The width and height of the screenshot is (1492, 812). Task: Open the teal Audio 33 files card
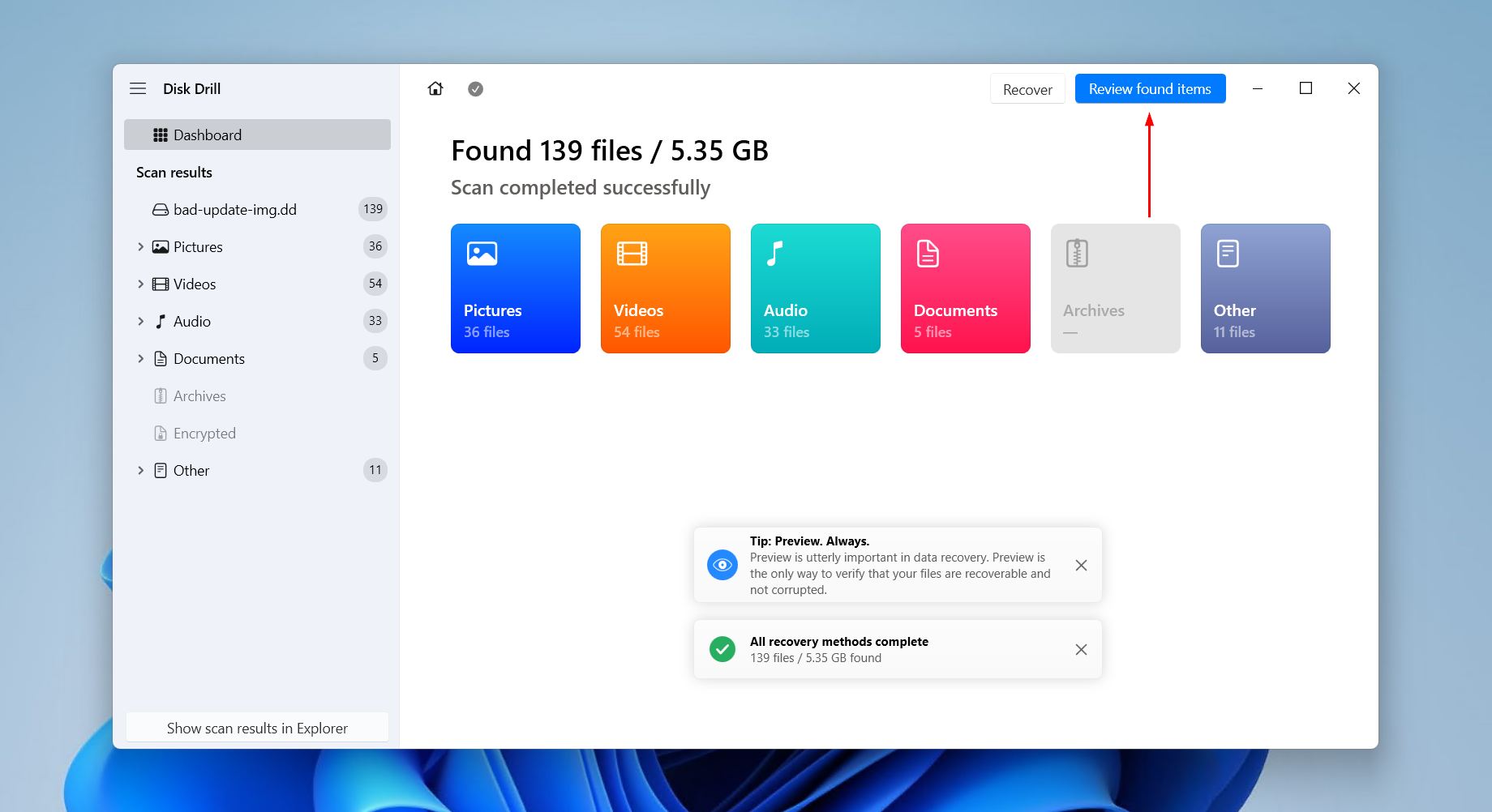pyautogui.click(x=816, y=288)
